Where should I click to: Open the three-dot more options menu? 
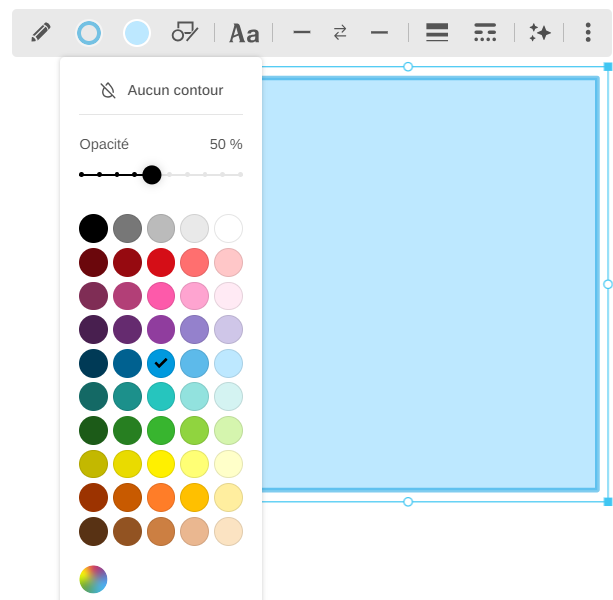pyautogui.click(x=587, y=33)
